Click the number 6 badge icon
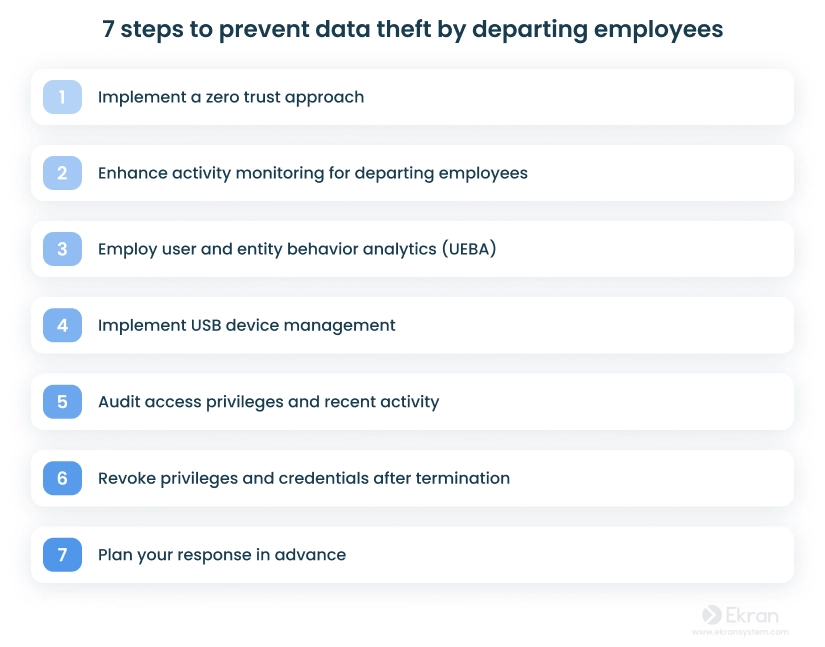This screenshot has width=825, height=647. 62,478
